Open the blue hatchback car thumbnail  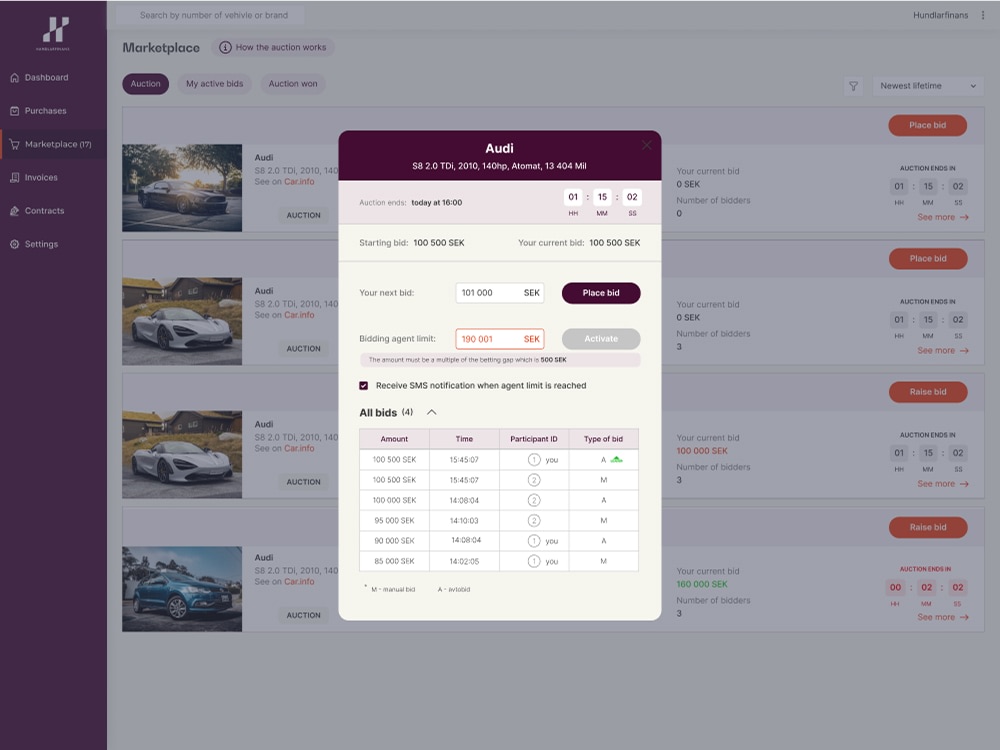[x=182, y=589]
